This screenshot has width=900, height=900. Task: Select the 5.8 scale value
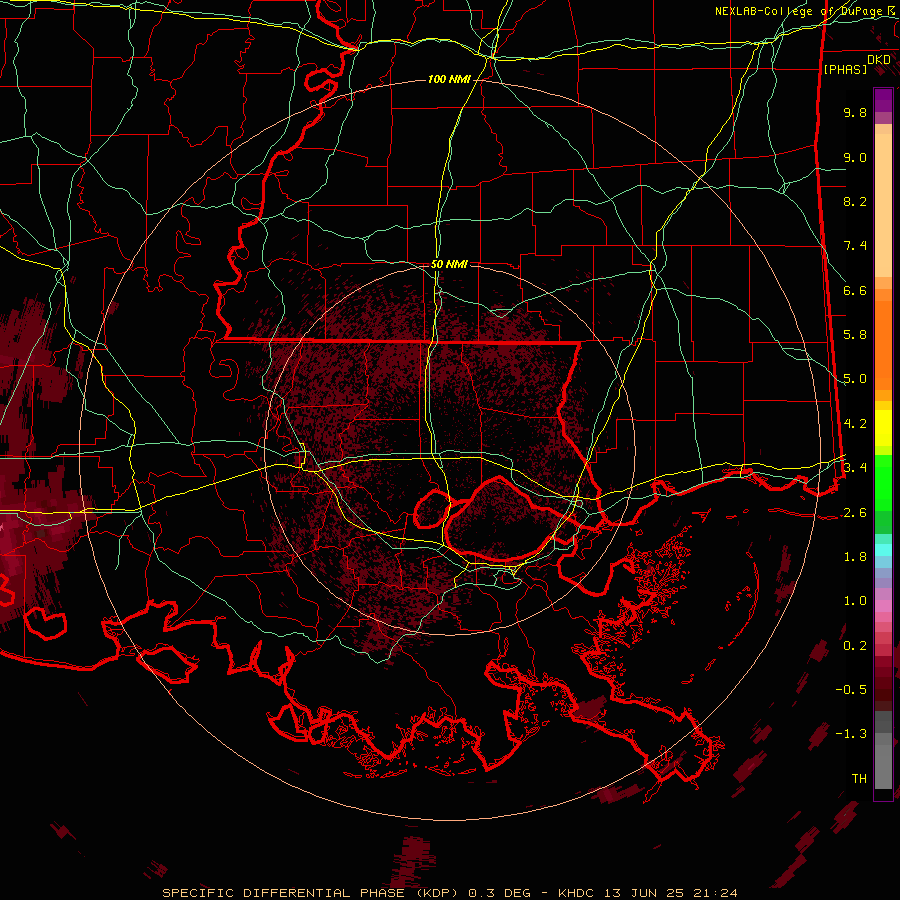(855, 335)
